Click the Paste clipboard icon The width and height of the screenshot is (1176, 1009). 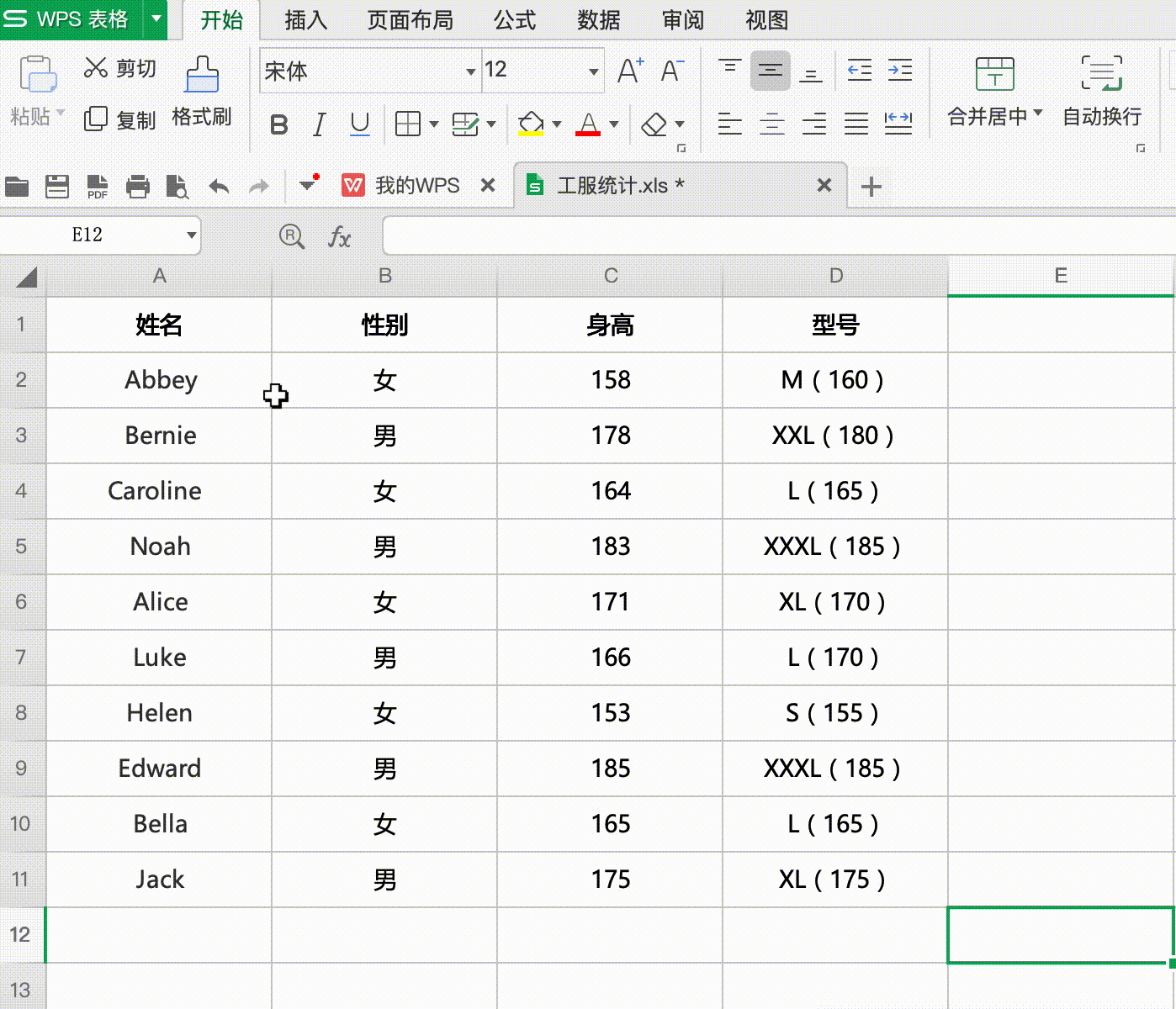[x=37, y=74]
